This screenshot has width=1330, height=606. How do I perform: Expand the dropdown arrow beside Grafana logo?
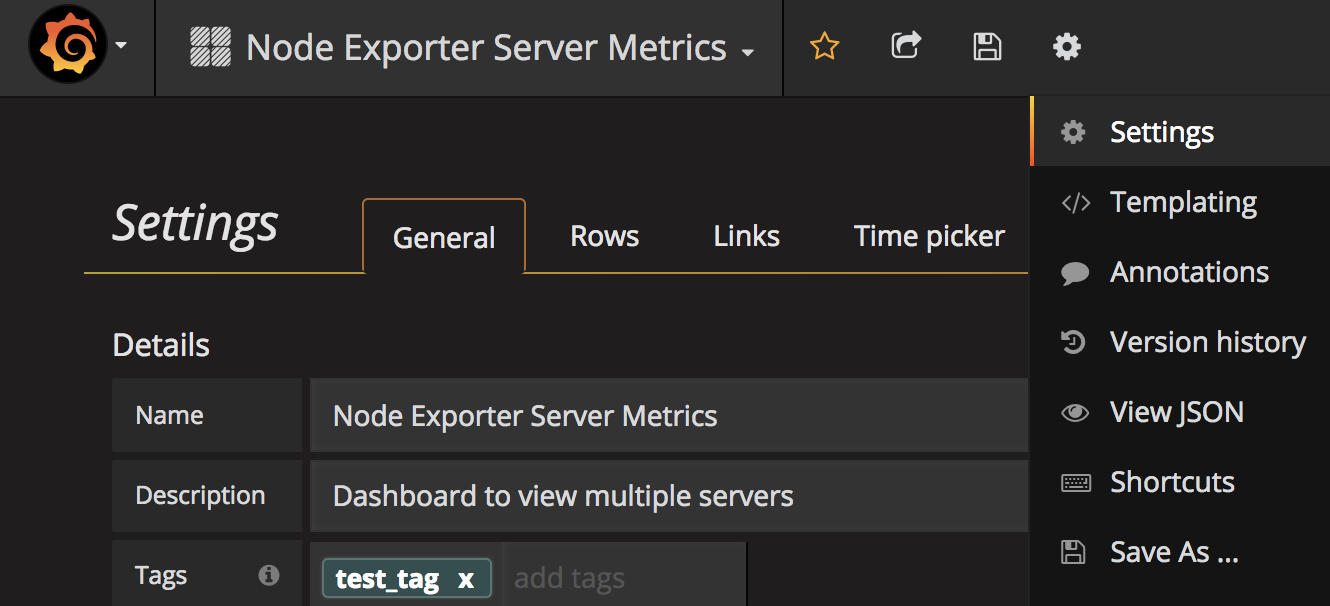tap(122, 46)
